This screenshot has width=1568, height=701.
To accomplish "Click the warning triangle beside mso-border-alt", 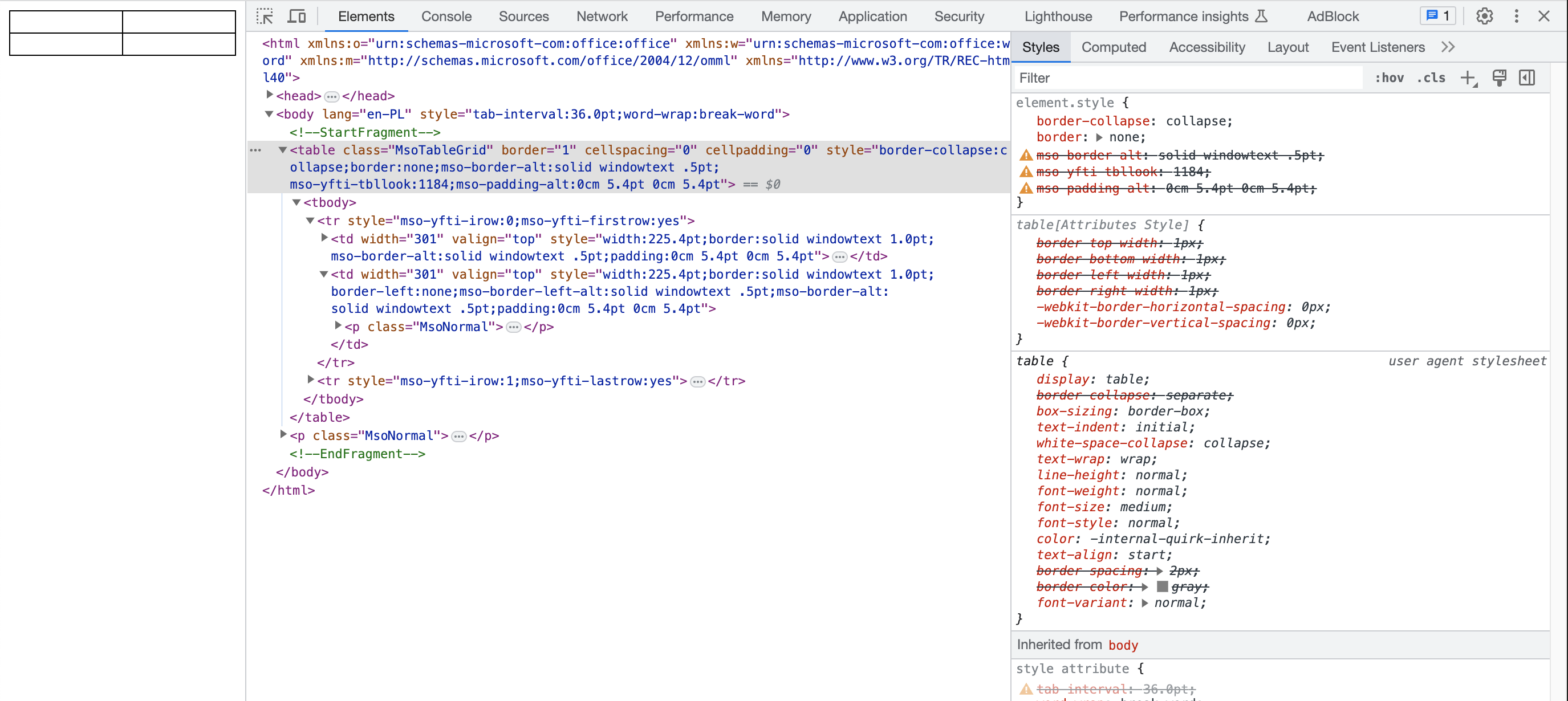I will point(1026,155).
